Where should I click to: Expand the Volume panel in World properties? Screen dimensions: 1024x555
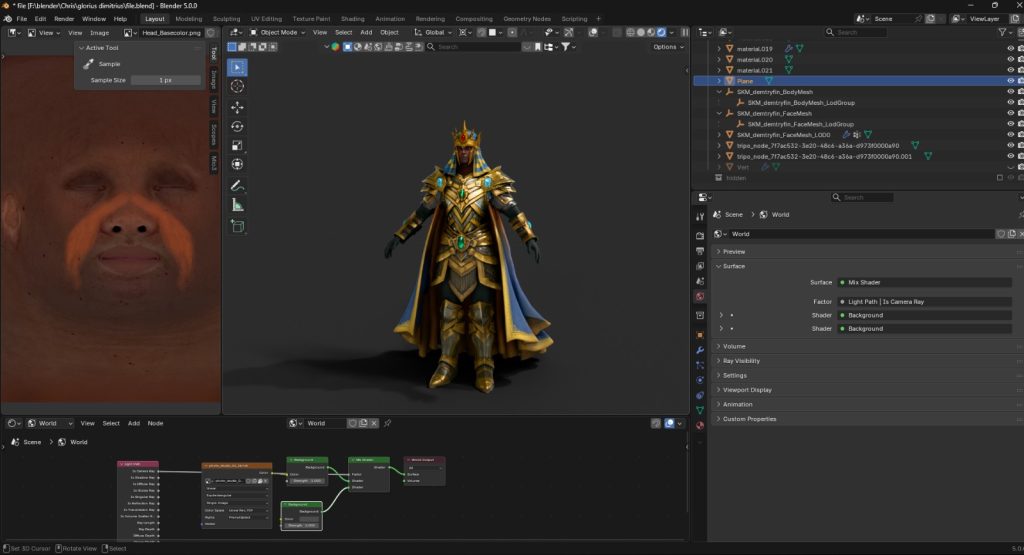(x=734, y=346)
